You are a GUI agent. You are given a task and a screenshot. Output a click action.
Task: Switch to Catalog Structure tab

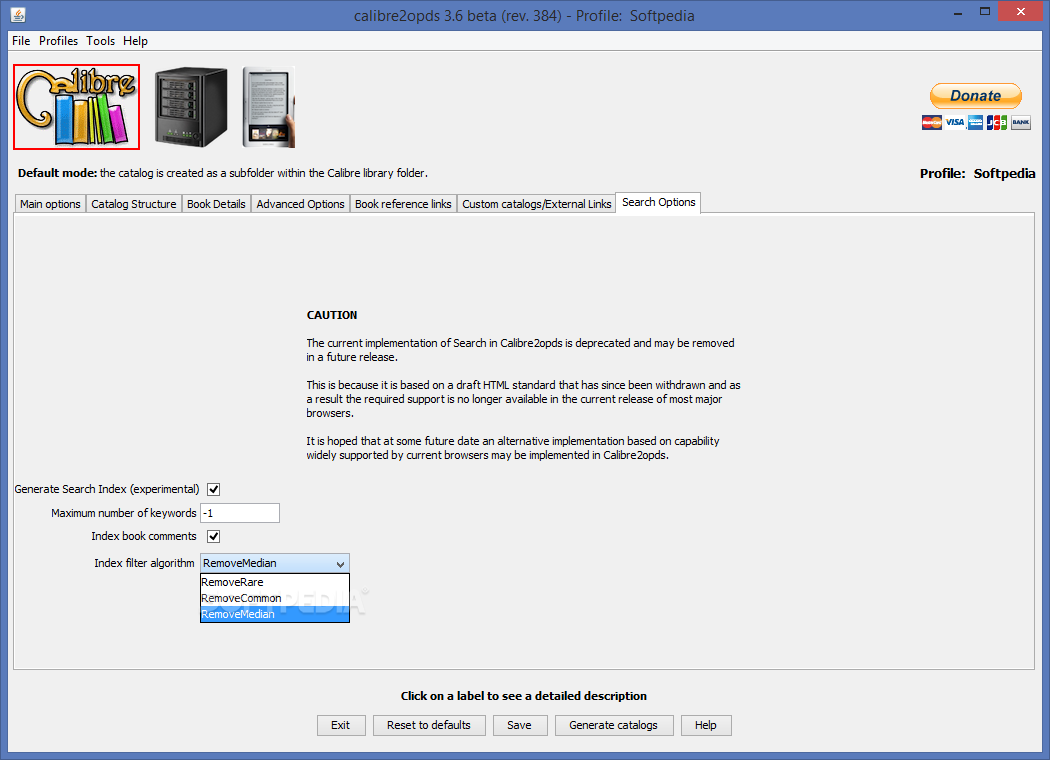tap(134, 204)
